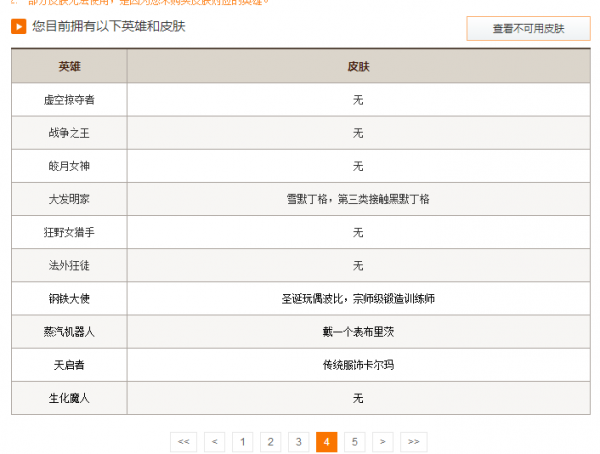Select hero cell 皎月女神
This screenshot has width=600, height=454.
pyautogui.click(x=69, y=166)
